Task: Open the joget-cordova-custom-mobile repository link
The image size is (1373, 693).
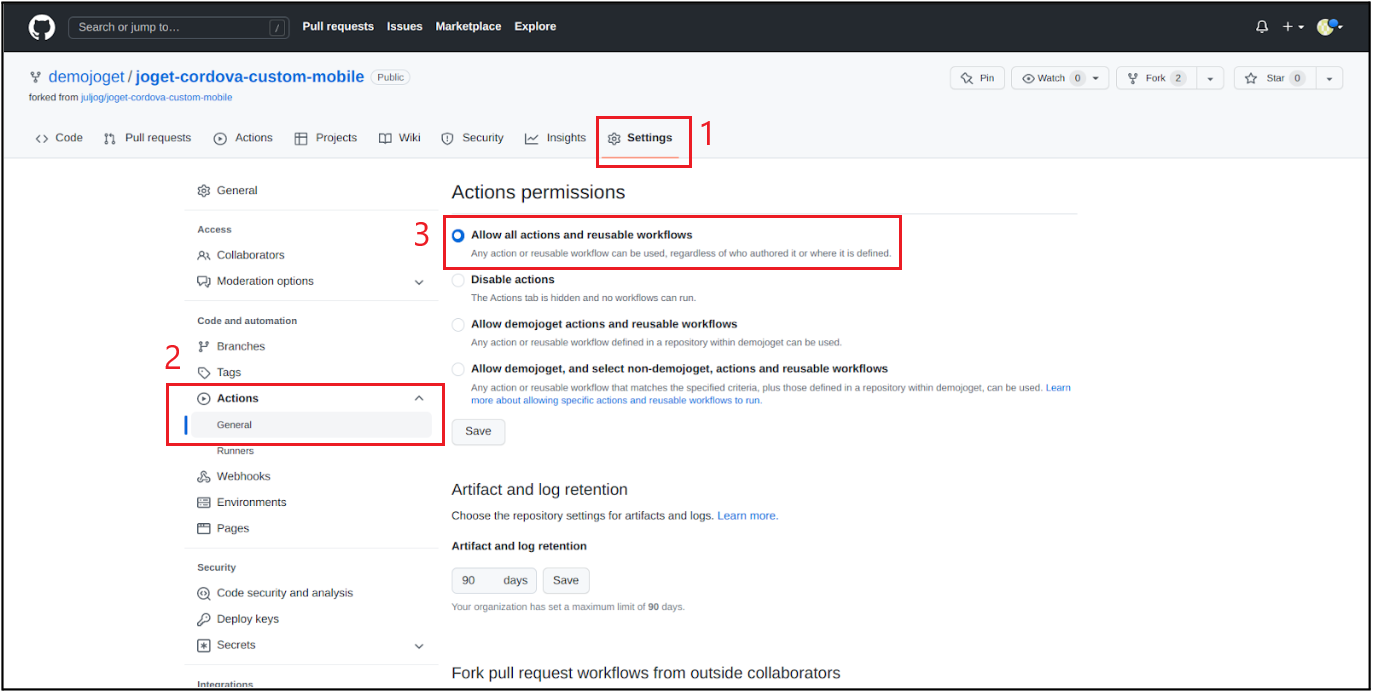Action: (x=250, y=77)
